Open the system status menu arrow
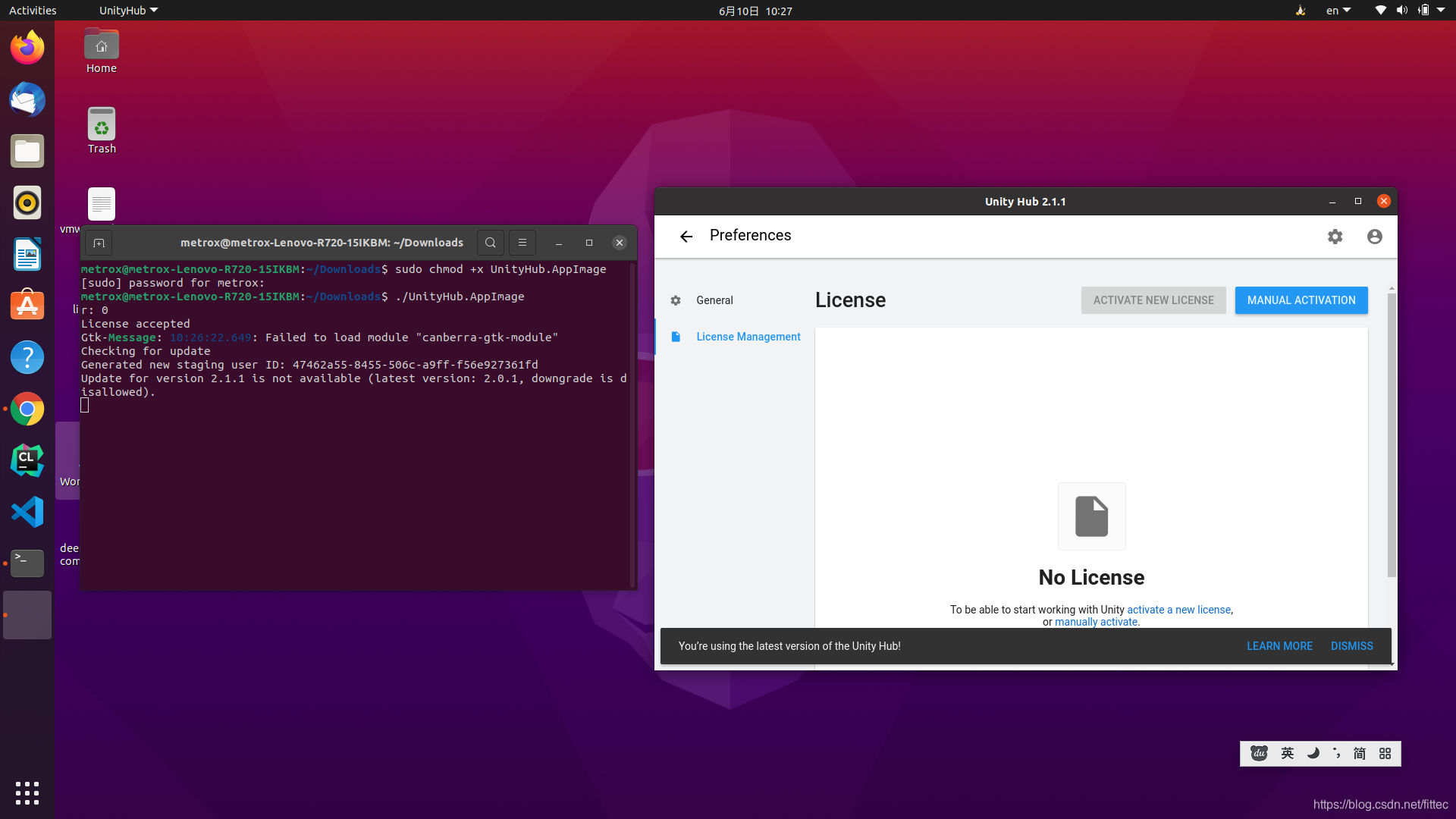This screenshot has width=1456, height=819. (1441, 11)
